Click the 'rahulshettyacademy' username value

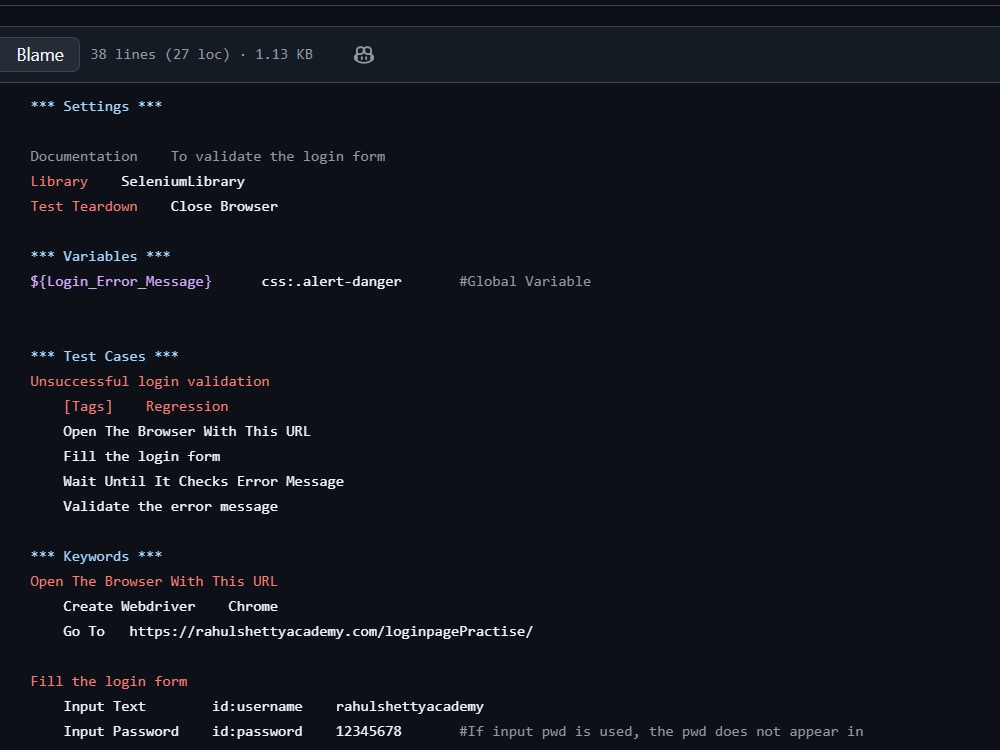(x=410, y=707)
